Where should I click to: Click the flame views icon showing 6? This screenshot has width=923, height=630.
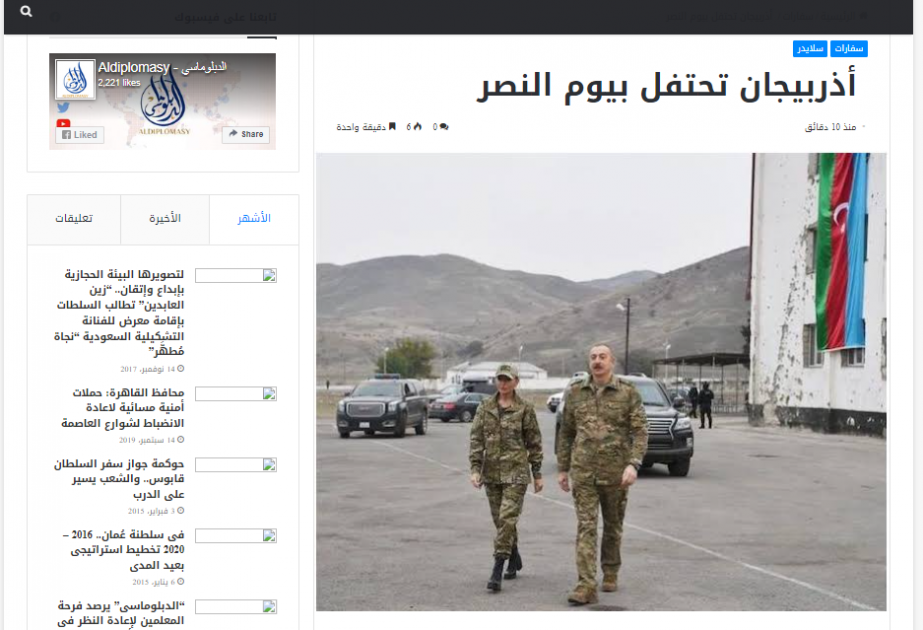coord(417,127)
